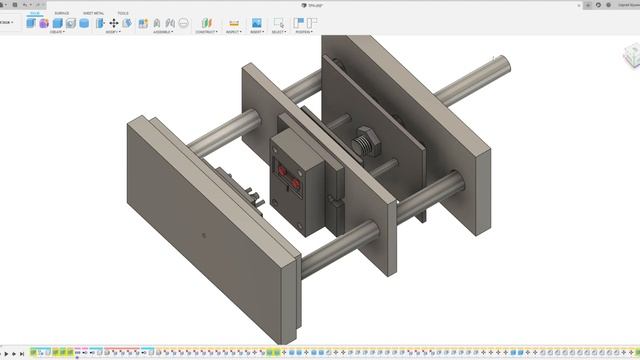Click the Redo arrow
This screenshot has height=360, width=640.
pos(38,5)
